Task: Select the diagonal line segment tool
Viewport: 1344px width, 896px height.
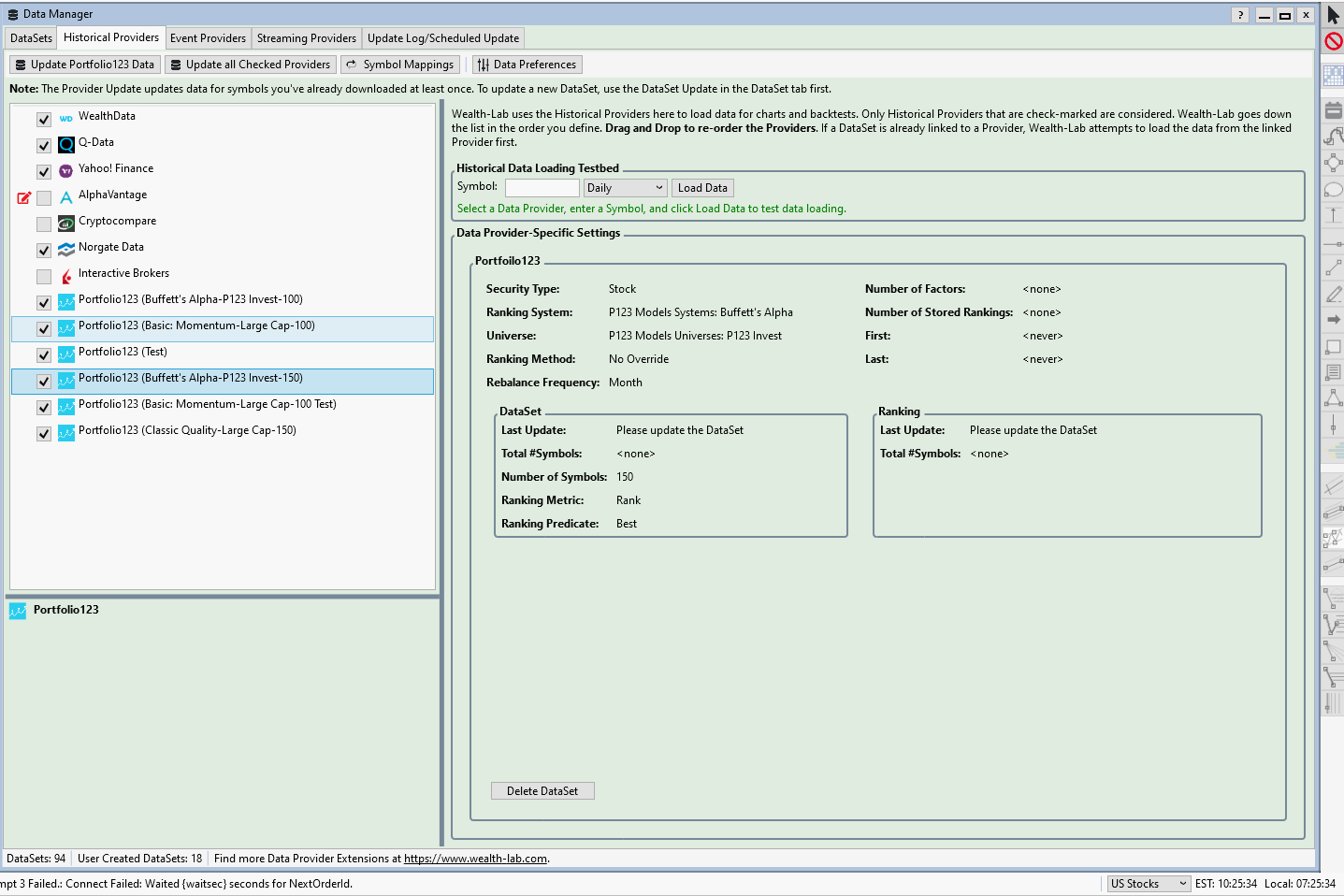Action: 1334,269
